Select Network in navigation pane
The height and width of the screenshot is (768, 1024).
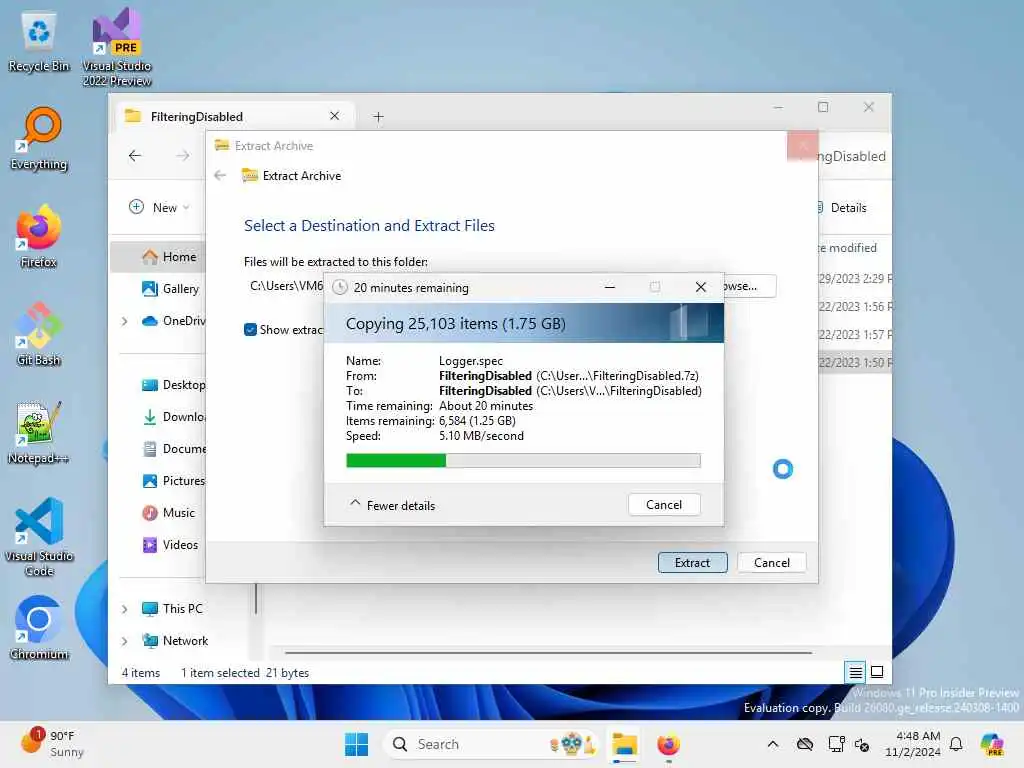[175, 641]
